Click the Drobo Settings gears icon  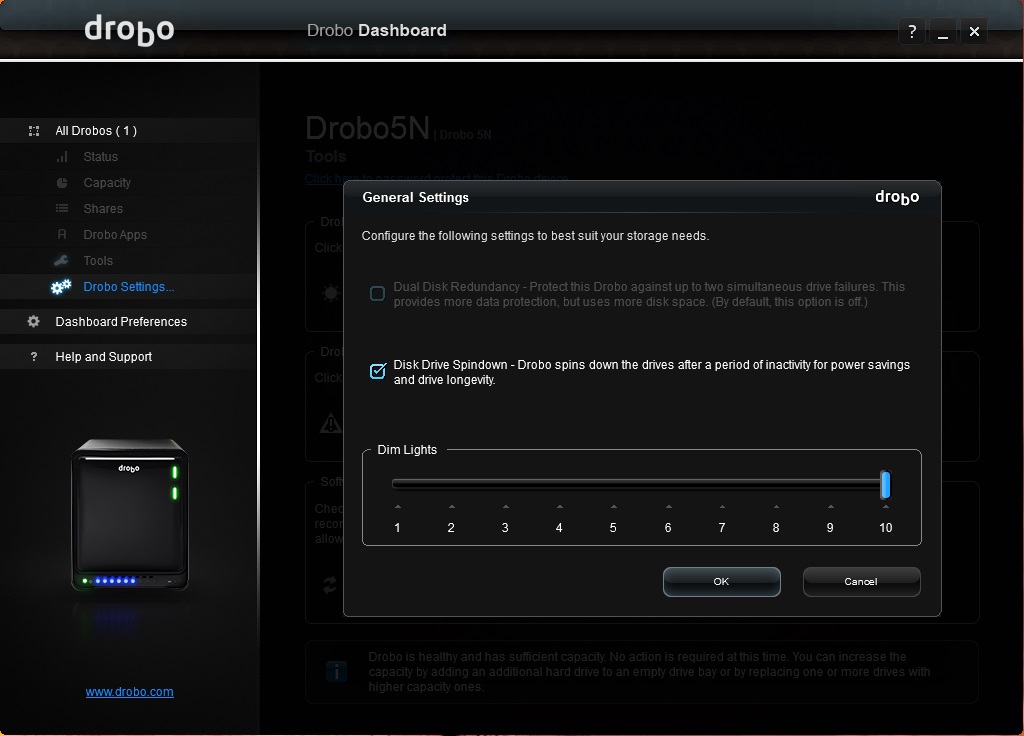pos(61,287)
